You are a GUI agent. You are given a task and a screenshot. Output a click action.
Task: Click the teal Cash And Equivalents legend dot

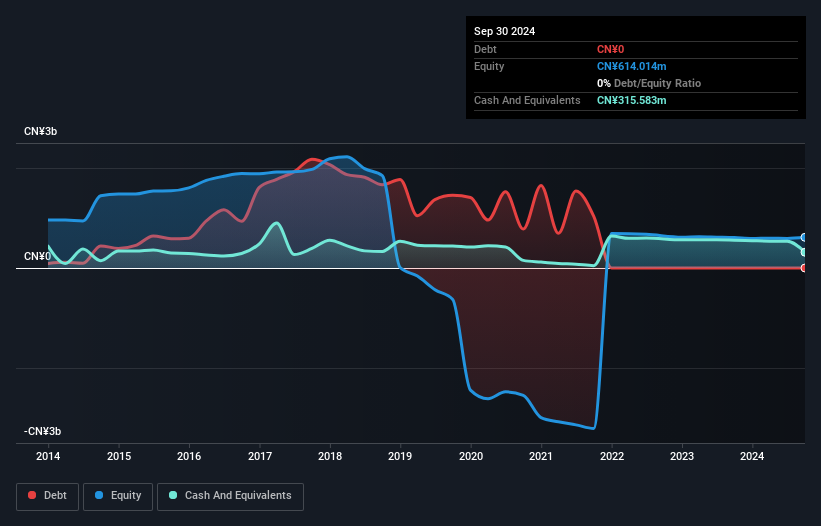[173, 495]
